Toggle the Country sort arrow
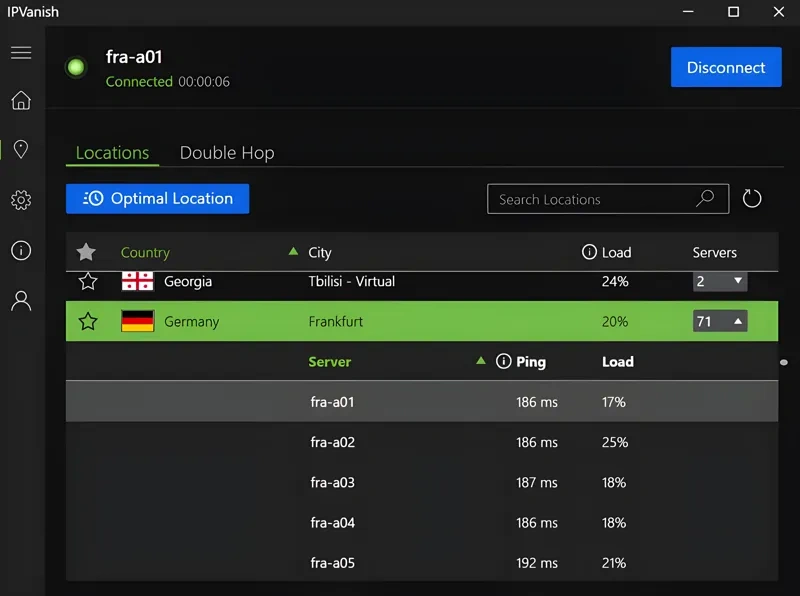800x596 pixels. click(293, 251)
